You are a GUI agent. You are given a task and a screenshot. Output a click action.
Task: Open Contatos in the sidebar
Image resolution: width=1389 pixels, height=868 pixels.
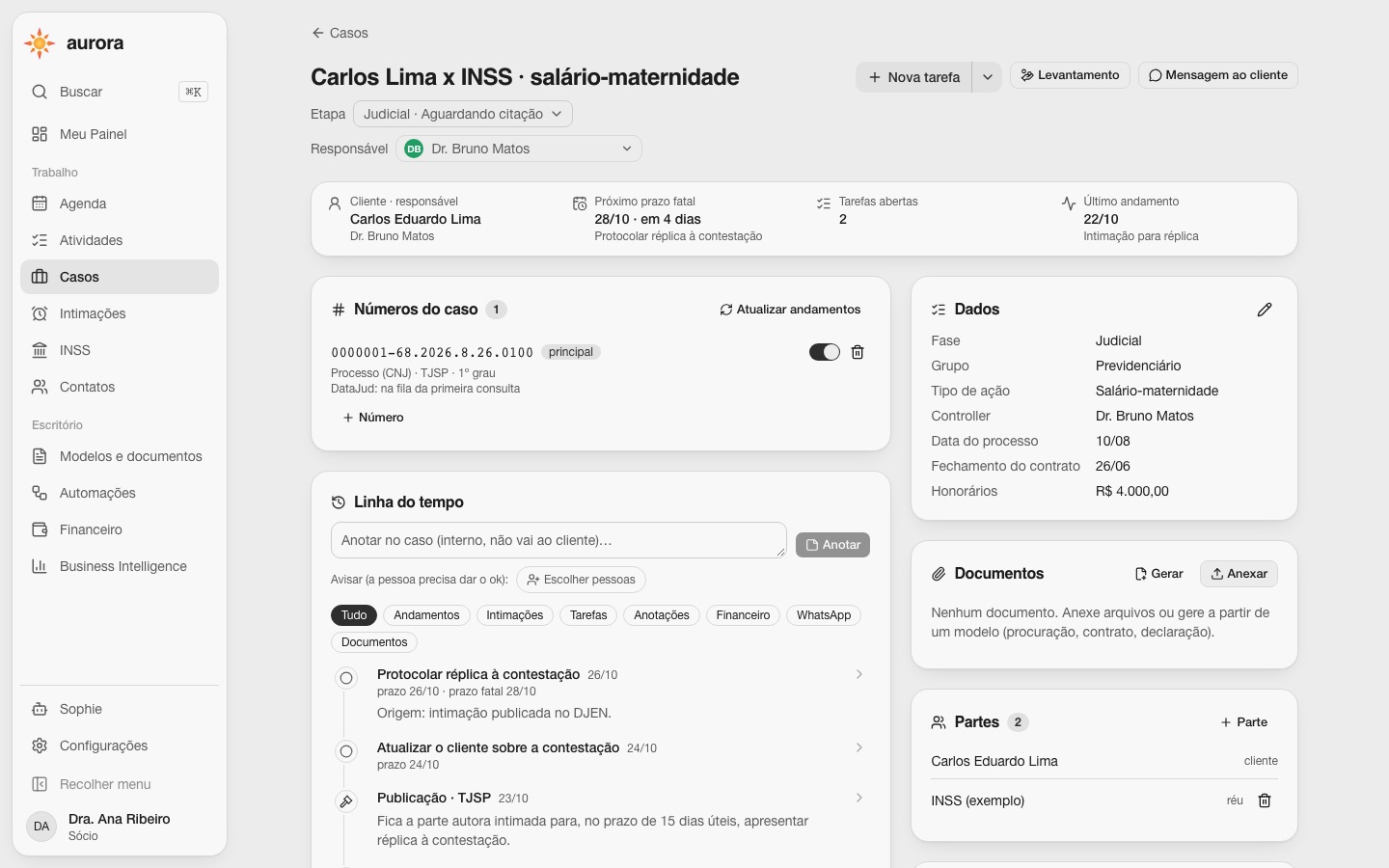(120, 387)
